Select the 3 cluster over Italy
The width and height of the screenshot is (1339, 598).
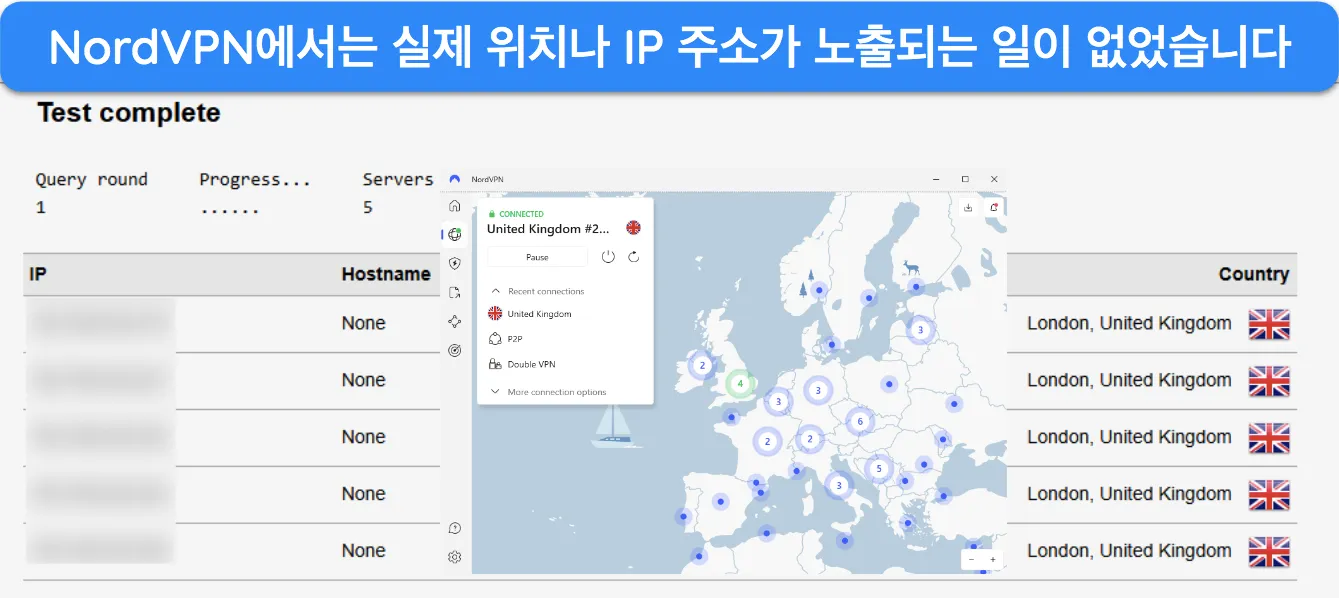[838, 486]
